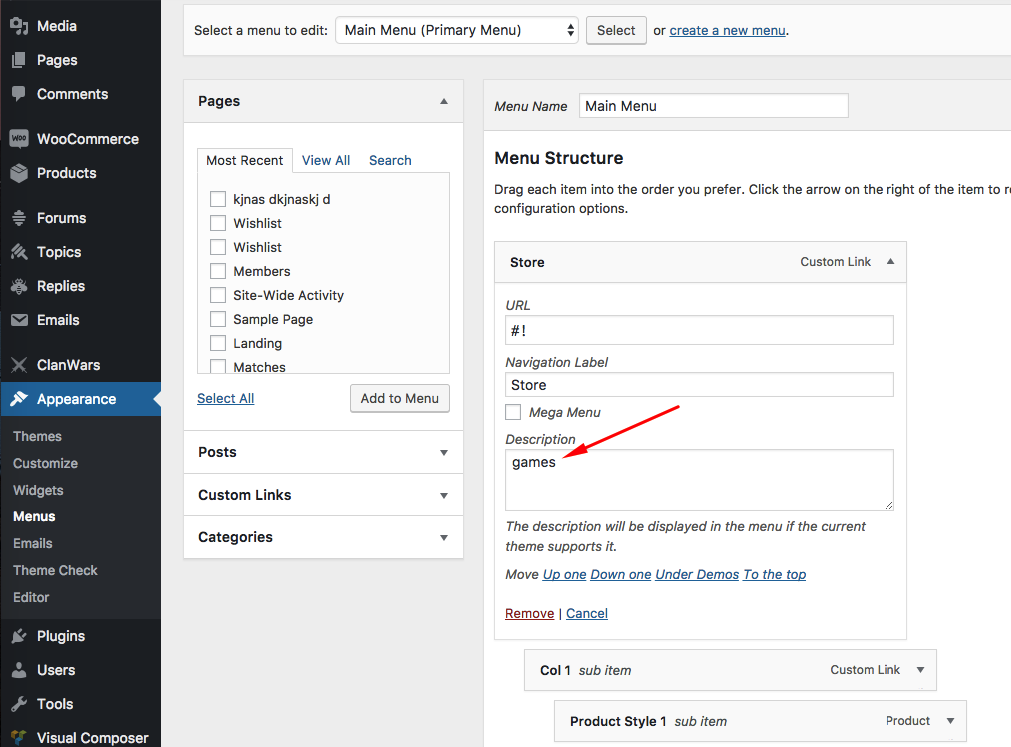The width and height of the screenshot is (1011, 747).
Task: Click the ClanWars crossed-swords icon
Action: tap(19, 365)
